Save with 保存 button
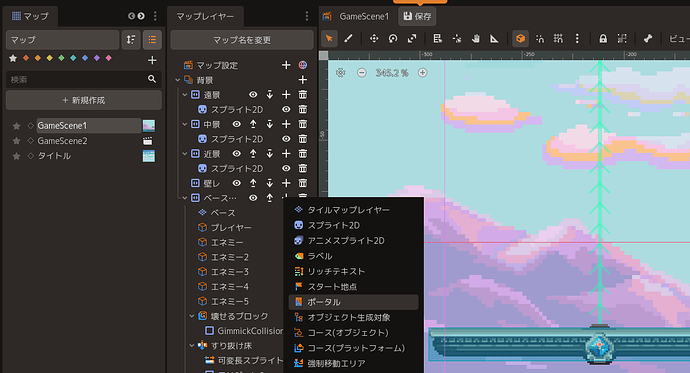This screenshot has height=373, width=690. pyautogui.click(x=417, y=16)
